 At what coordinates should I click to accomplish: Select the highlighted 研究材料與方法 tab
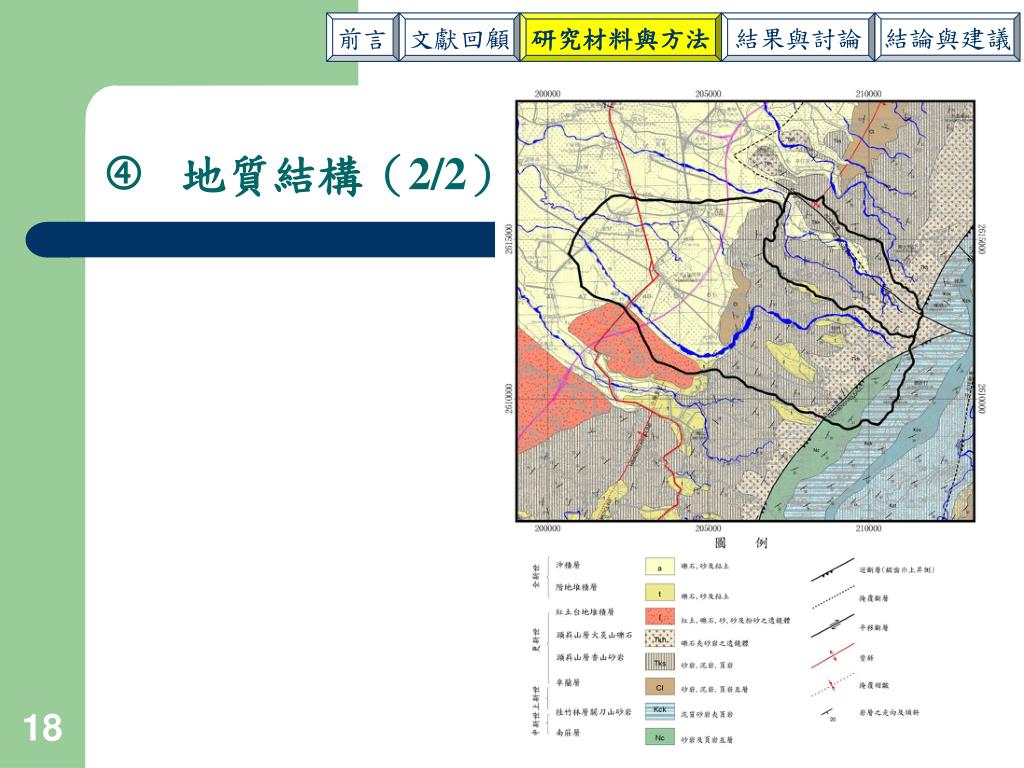pos(620,39)
